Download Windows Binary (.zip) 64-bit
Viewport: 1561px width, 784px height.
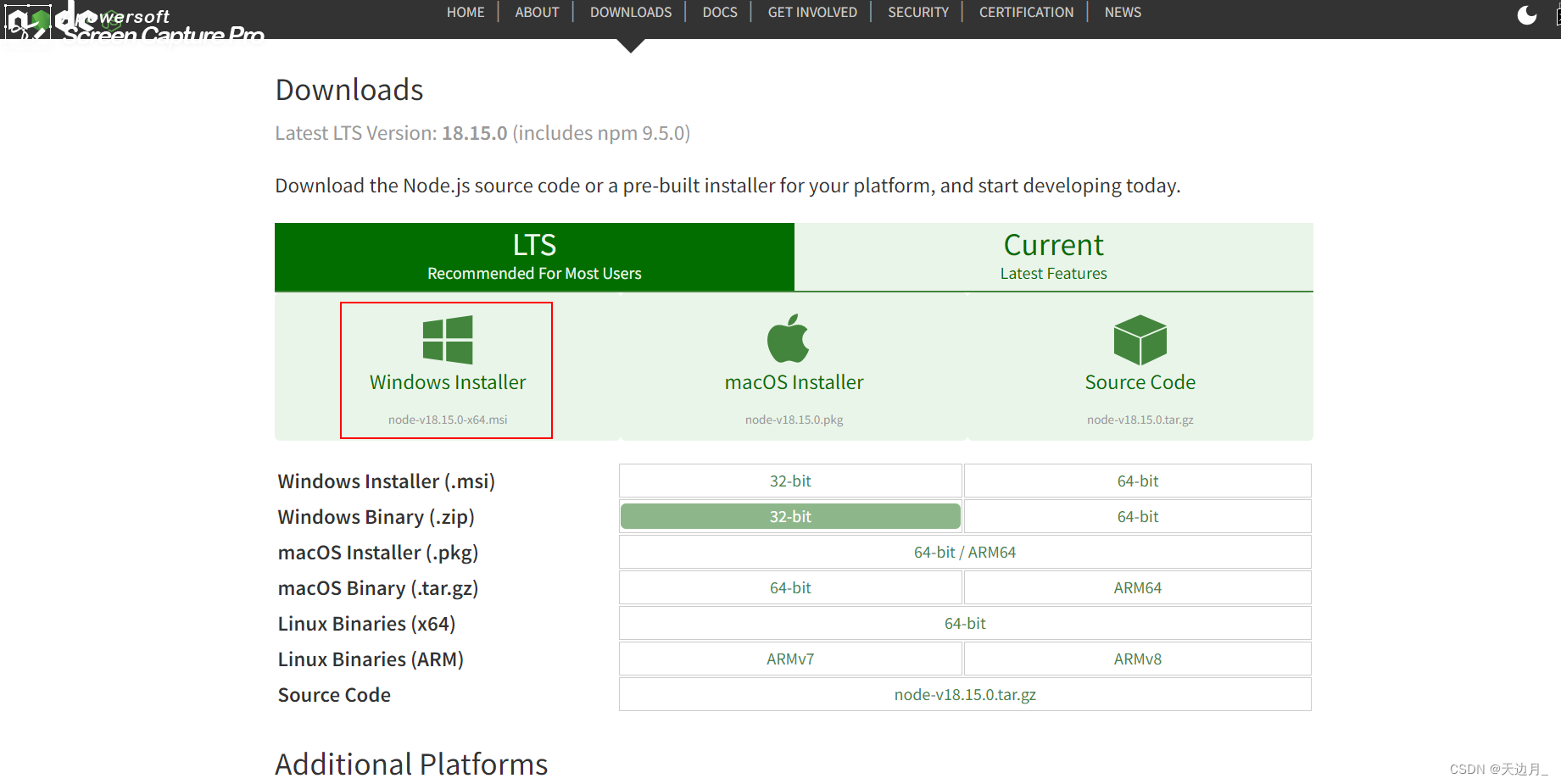point(1138,516)
